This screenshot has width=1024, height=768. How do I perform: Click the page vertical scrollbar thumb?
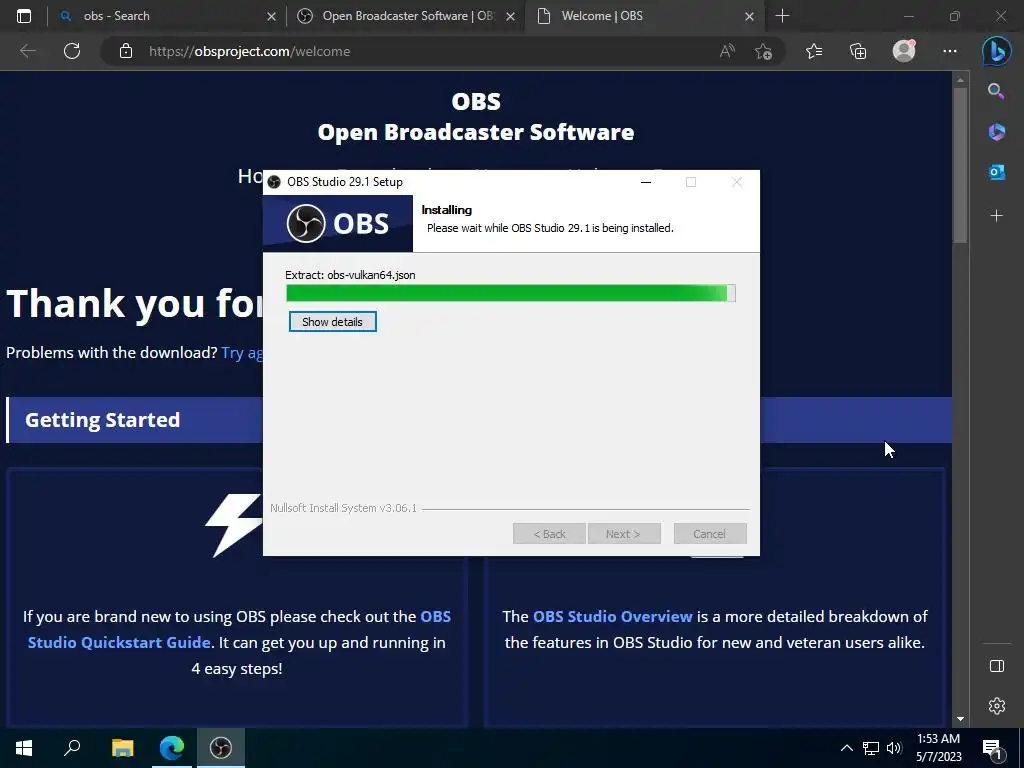(960, 165)
